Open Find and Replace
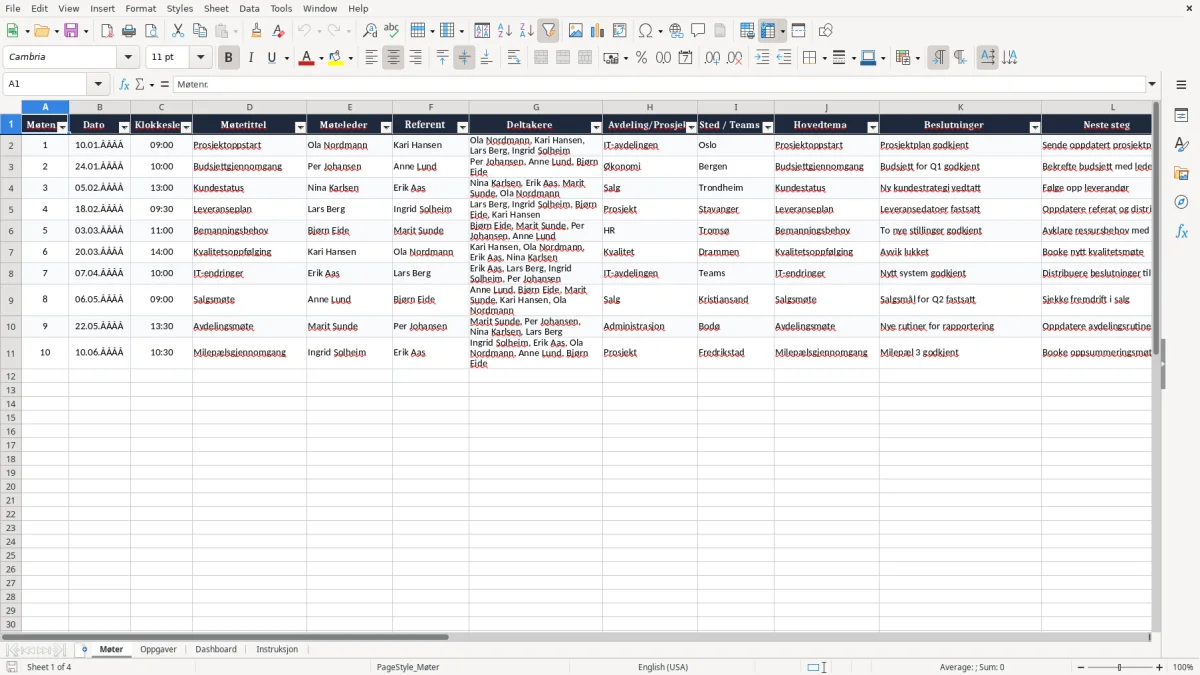Screen dimensions: 1200x675 tap(370, 31)
